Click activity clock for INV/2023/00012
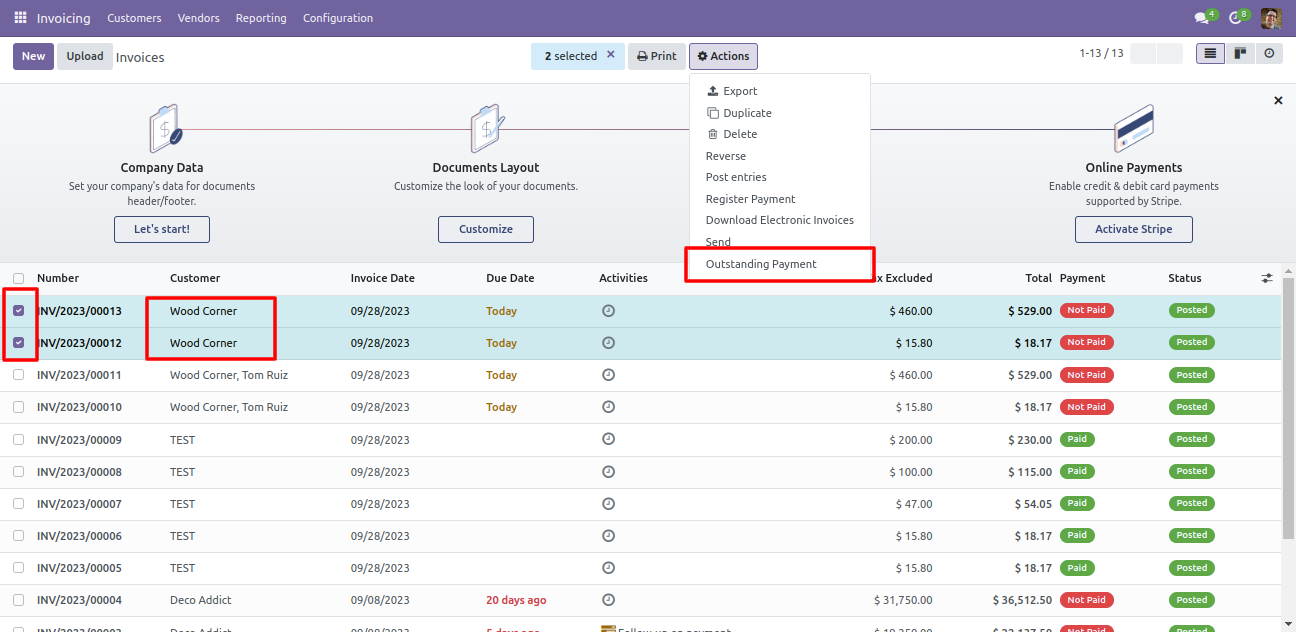 tap(608, 343)
